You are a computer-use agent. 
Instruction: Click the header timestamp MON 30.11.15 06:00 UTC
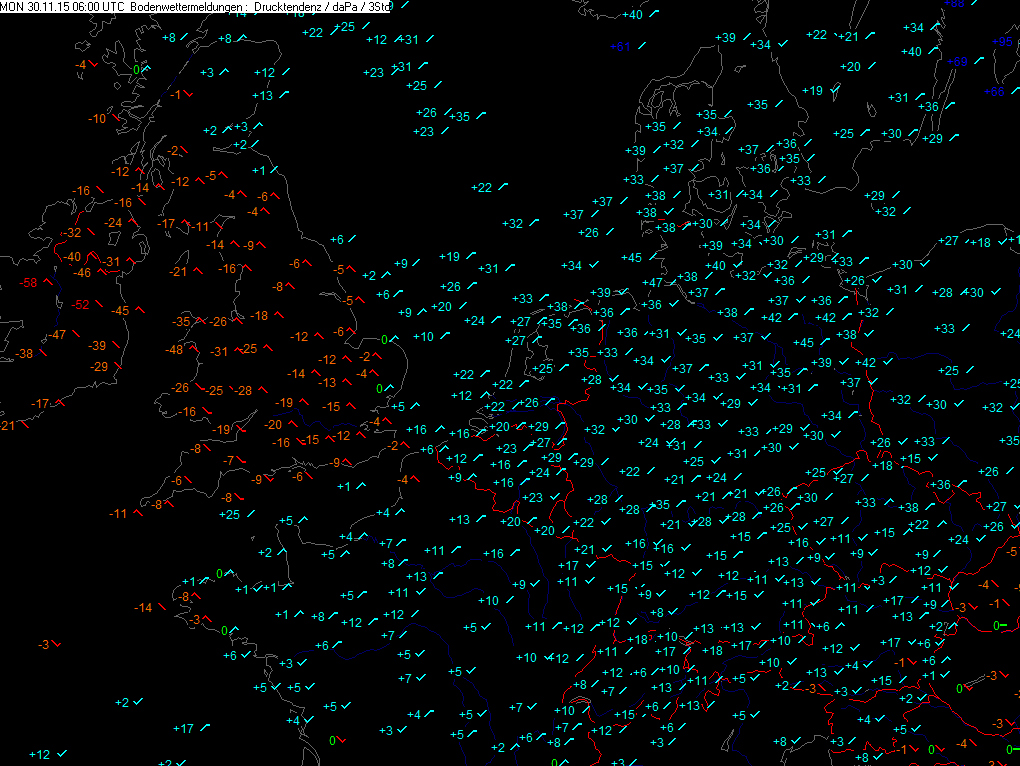click(62, 7)
